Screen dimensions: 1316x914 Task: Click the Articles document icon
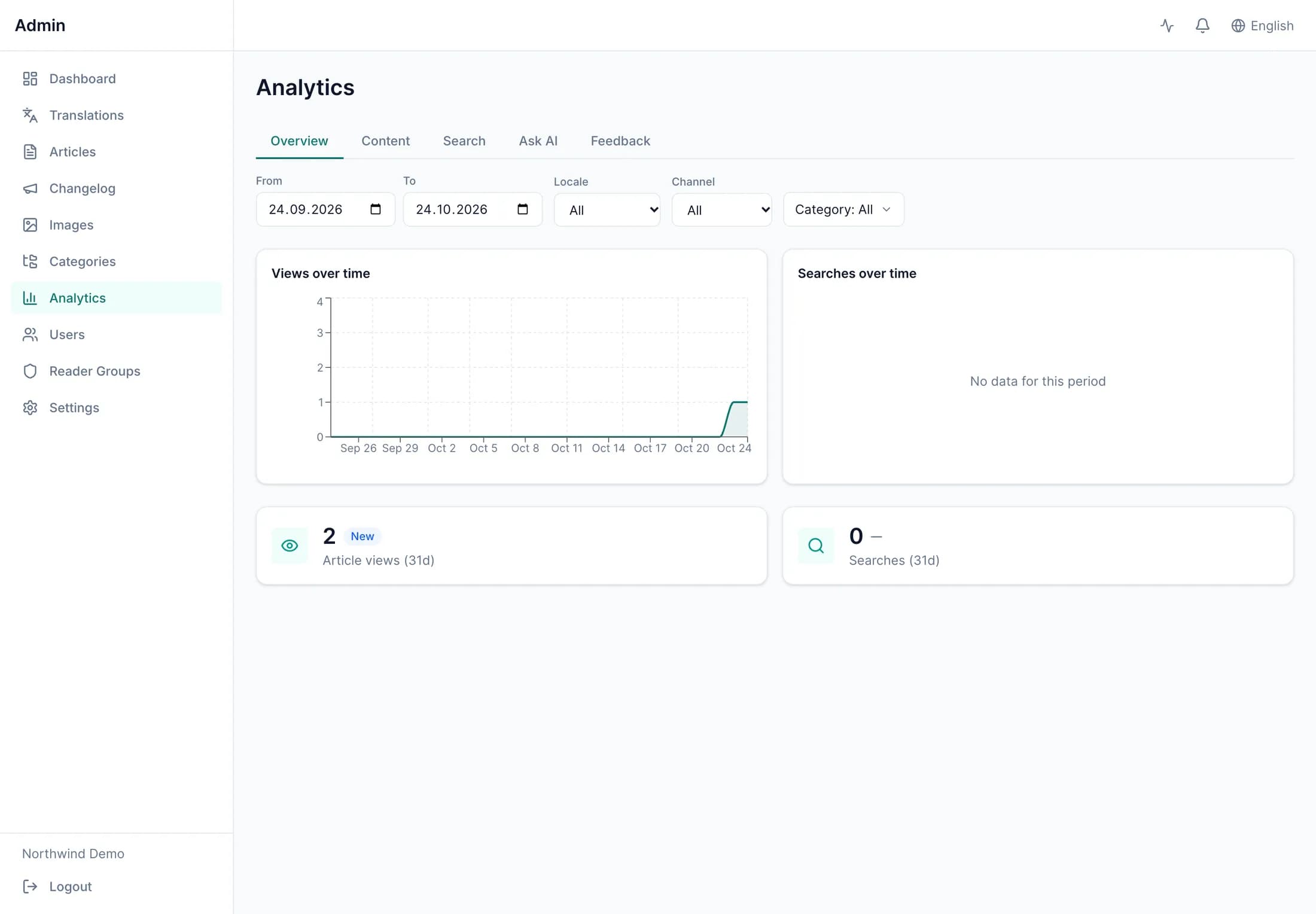pos(30,152)
